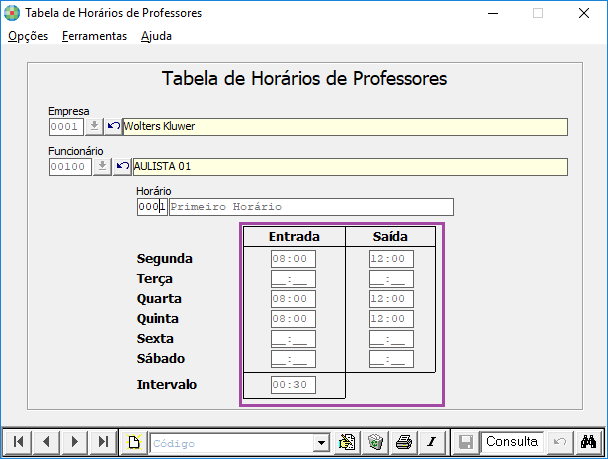Image resolution: width=608 pixels, height=459 pixels.
Task: Click the Intervalo 00:30 field
Action: 294,385
